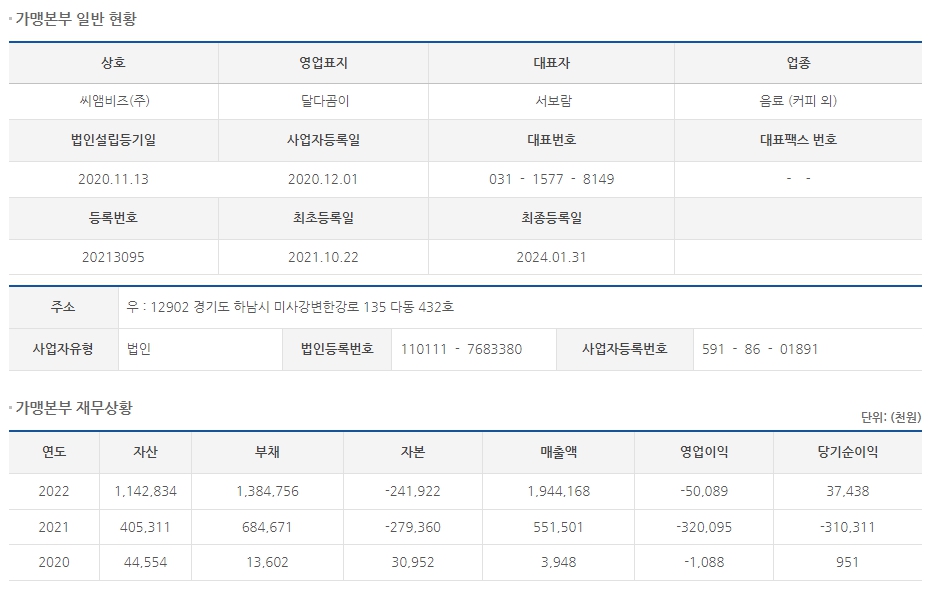The width and height of the screenshot is (936, 594).
Task: Click the 대표팩스 번호 header cell
Action: click(x=798, y=140)
